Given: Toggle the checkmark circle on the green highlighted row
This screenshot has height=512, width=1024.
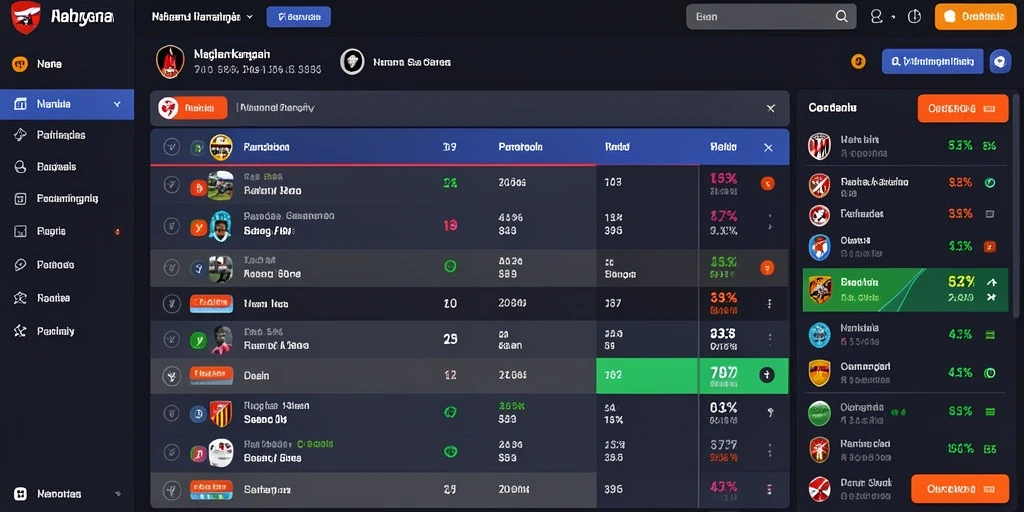Looking at the screenshot, I should [171, 376].
